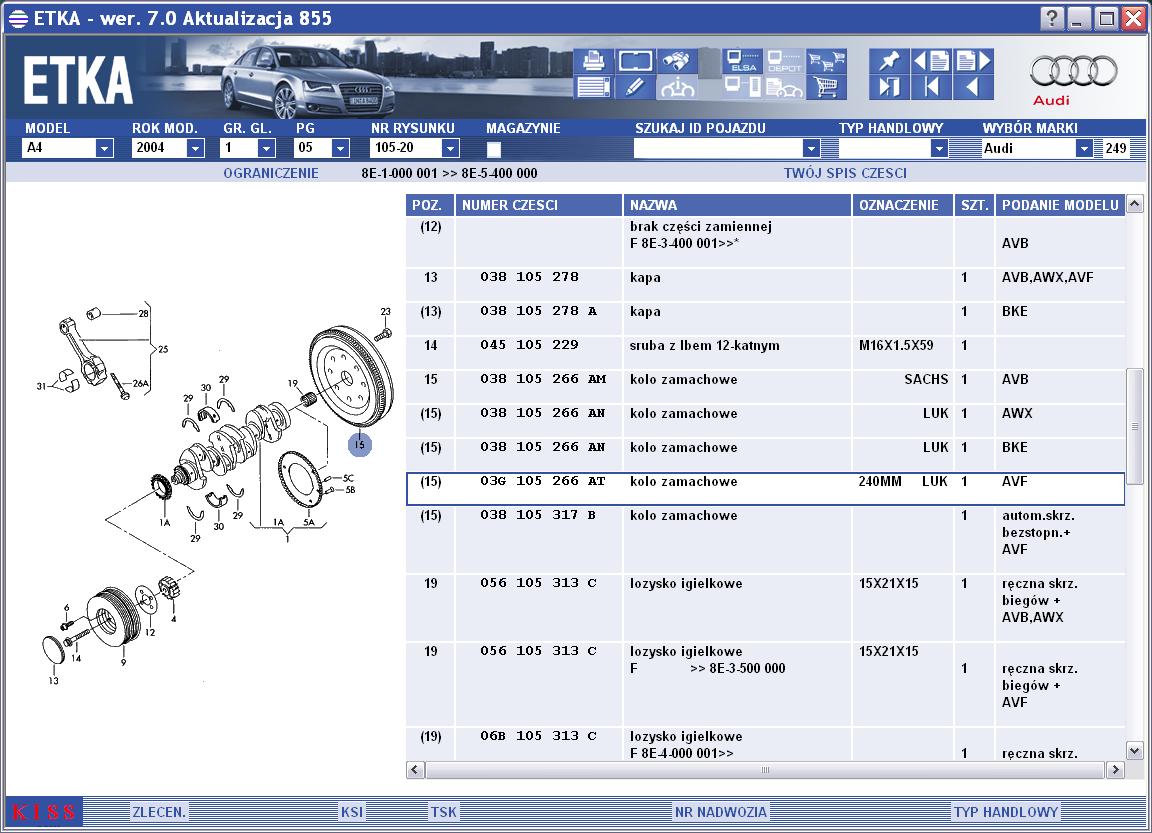Click the document with car icon
Image resolution: width=1152 pixels, height=833 pixels.
[x=785, y=87]
